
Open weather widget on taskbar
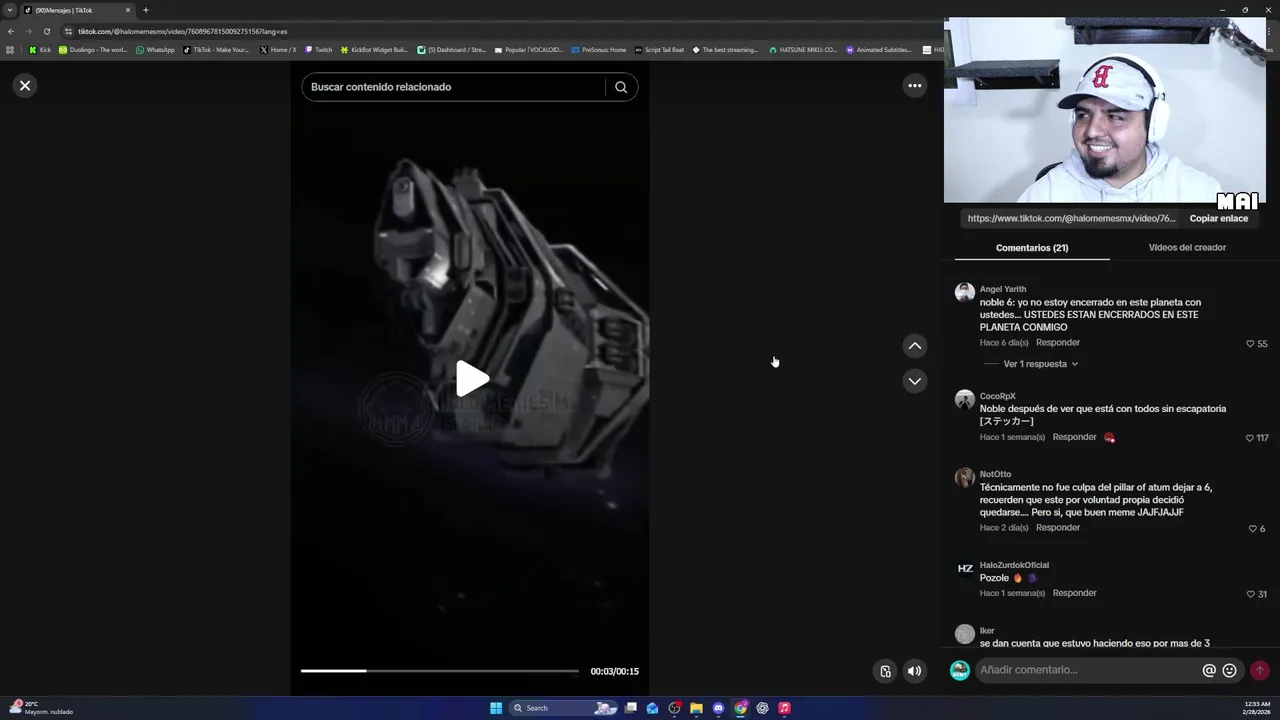40,708
